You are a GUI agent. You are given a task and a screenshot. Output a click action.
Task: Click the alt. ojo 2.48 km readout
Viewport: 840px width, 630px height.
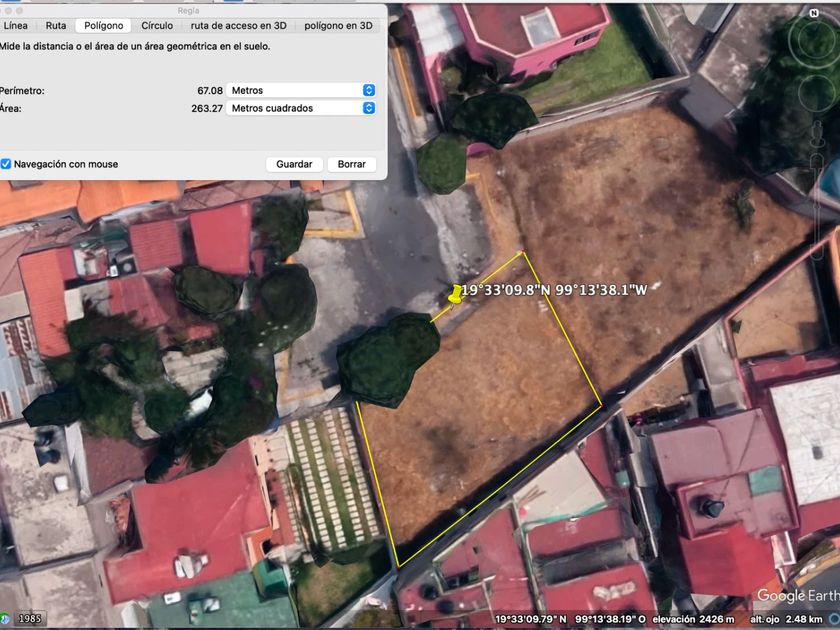[786, 619]
